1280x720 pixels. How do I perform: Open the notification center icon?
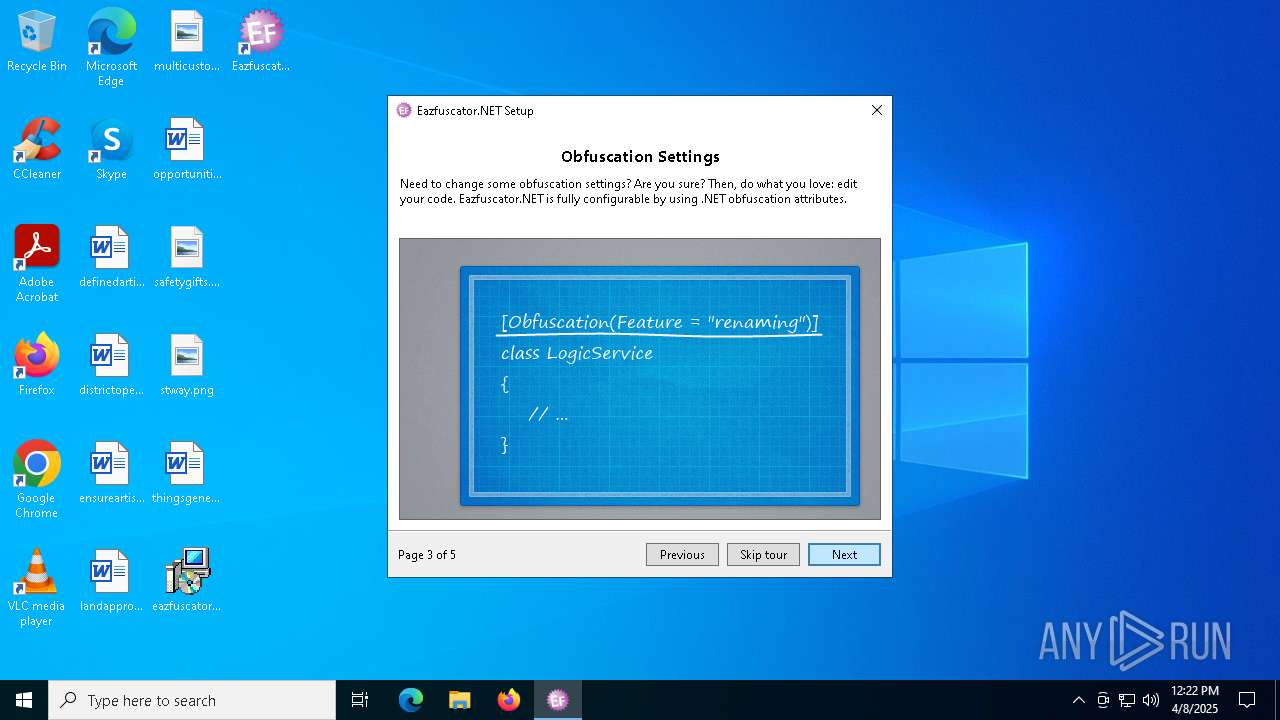click(1247, 700)
